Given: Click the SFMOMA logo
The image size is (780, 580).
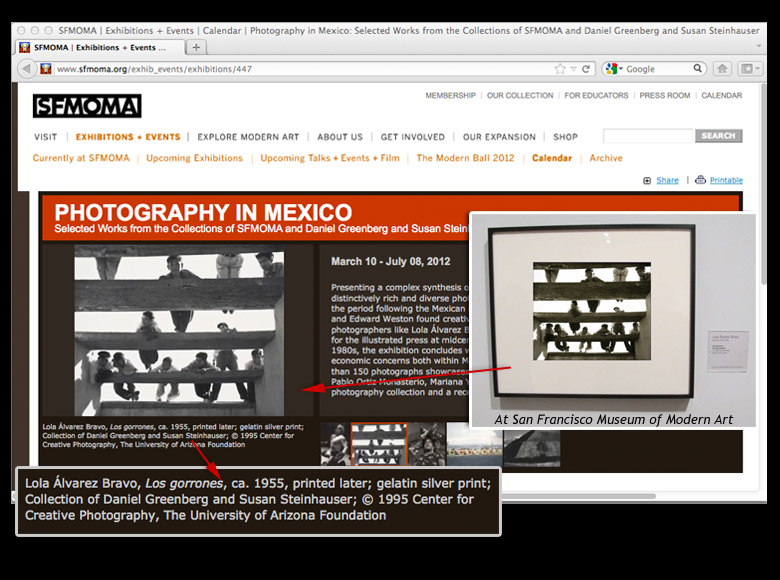Looking at the screenshot, I should [x=87, y=106].
